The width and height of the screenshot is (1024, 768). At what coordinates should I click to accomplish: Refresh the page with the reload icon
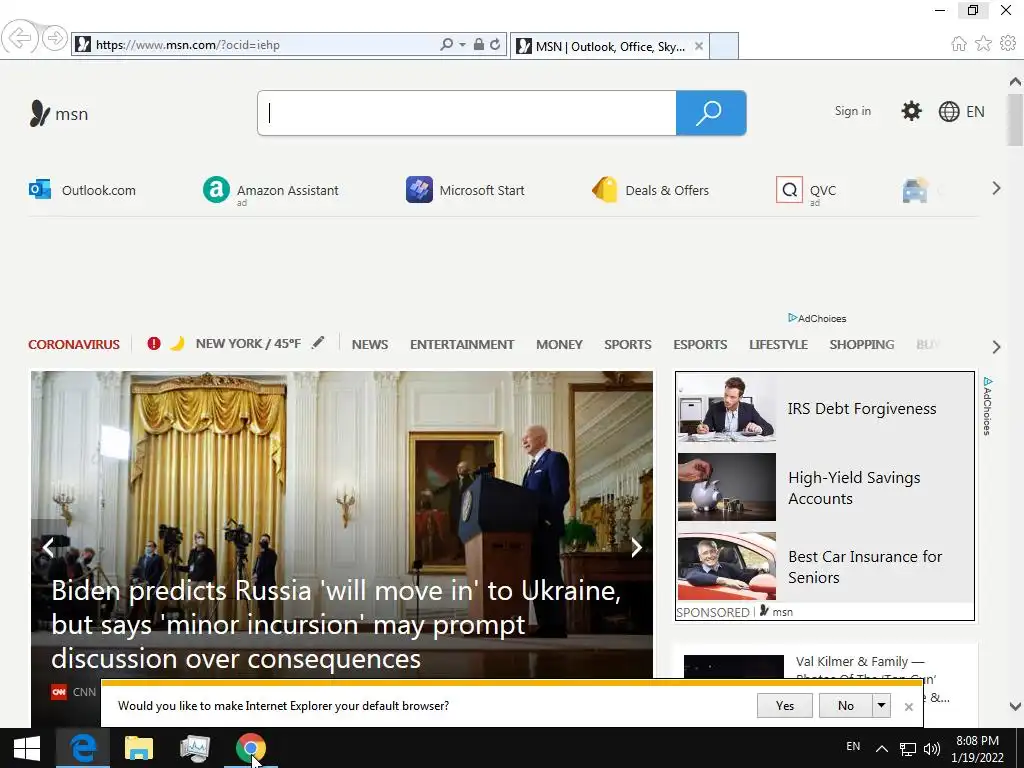495,44
